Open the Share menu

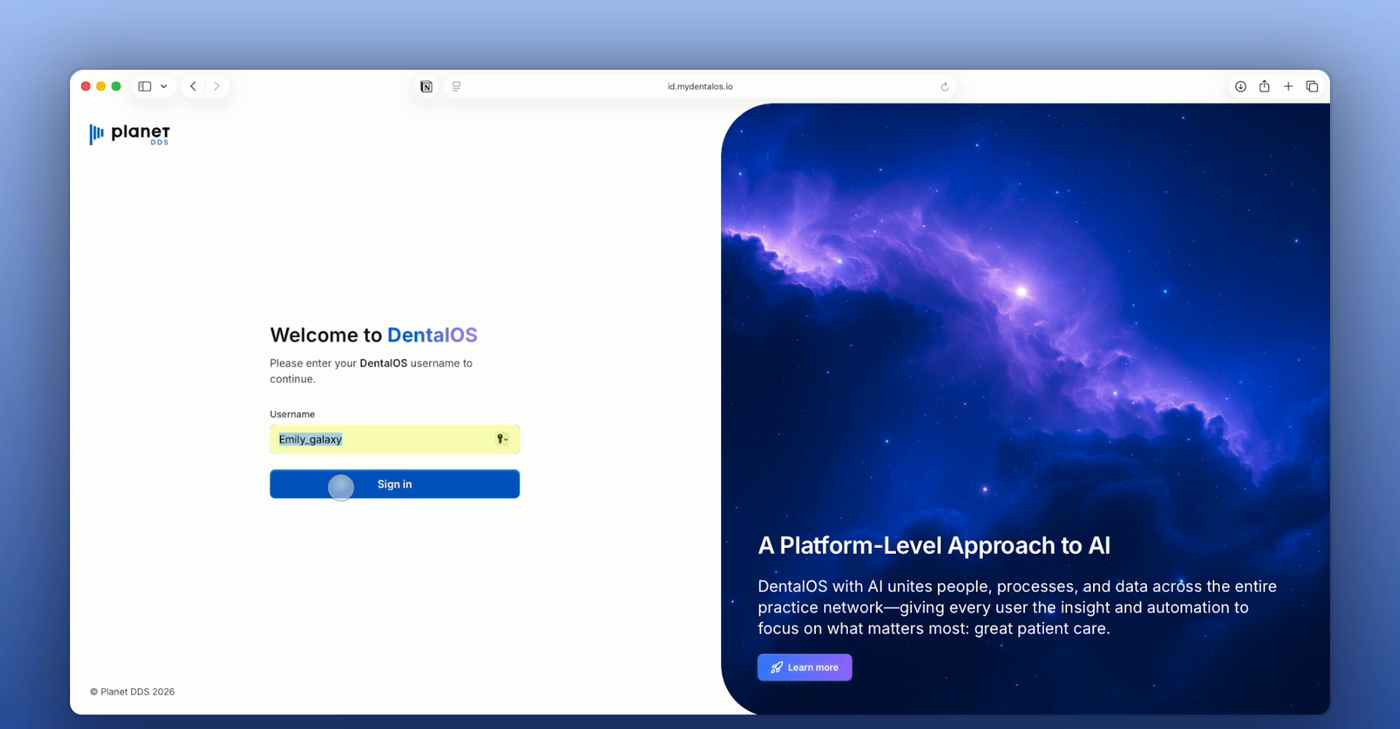pyautogui.click(x=1264, y=87)
